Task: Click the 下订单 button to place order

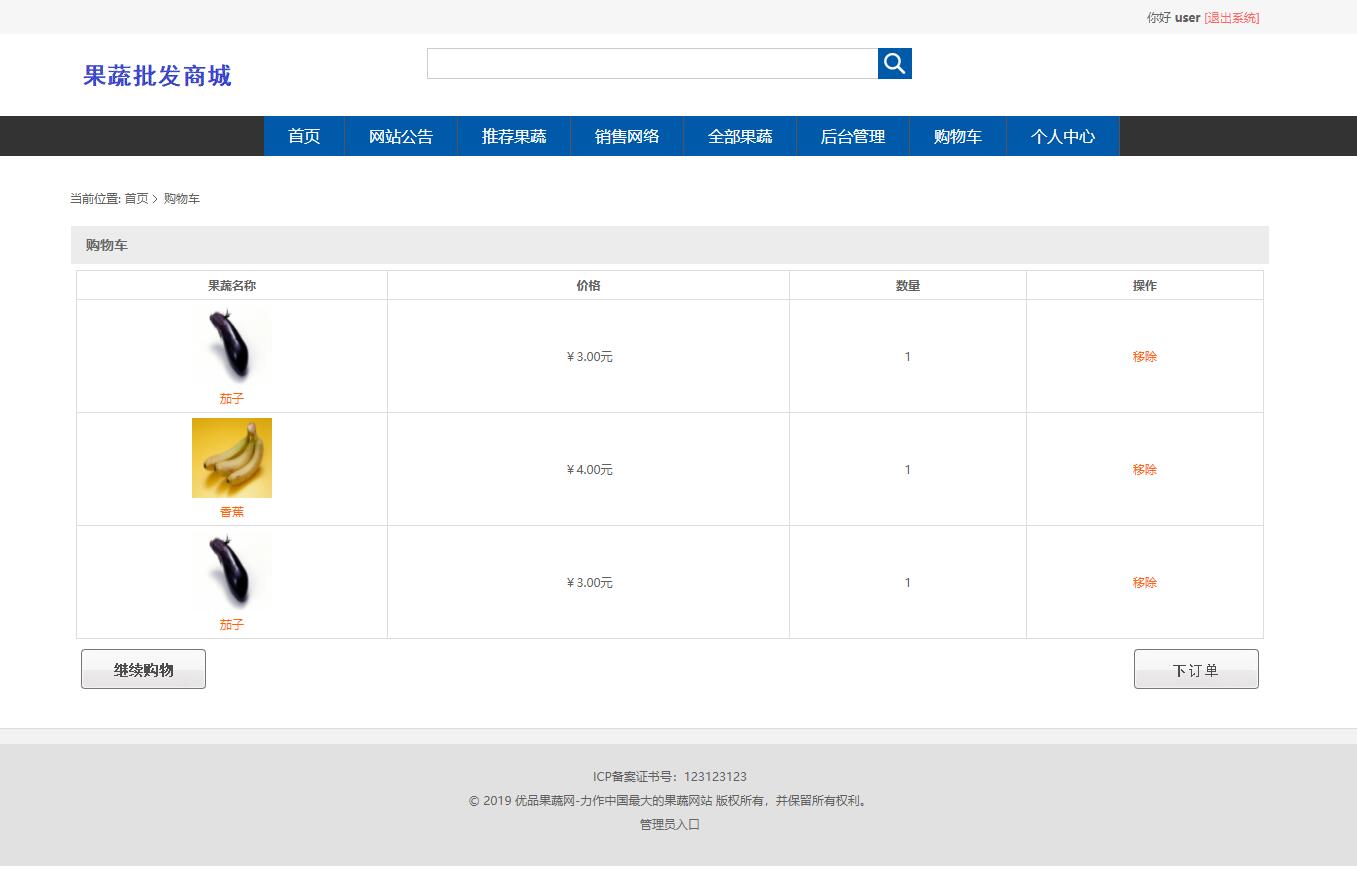Action: tap(1195, 668)
